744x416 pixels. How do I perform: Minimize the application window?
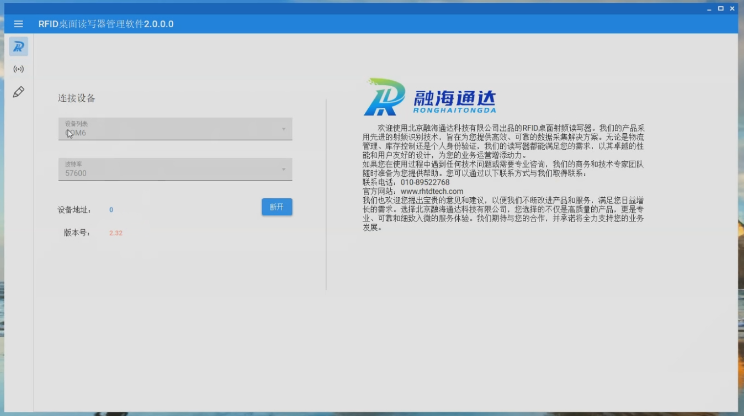(709, 9)
